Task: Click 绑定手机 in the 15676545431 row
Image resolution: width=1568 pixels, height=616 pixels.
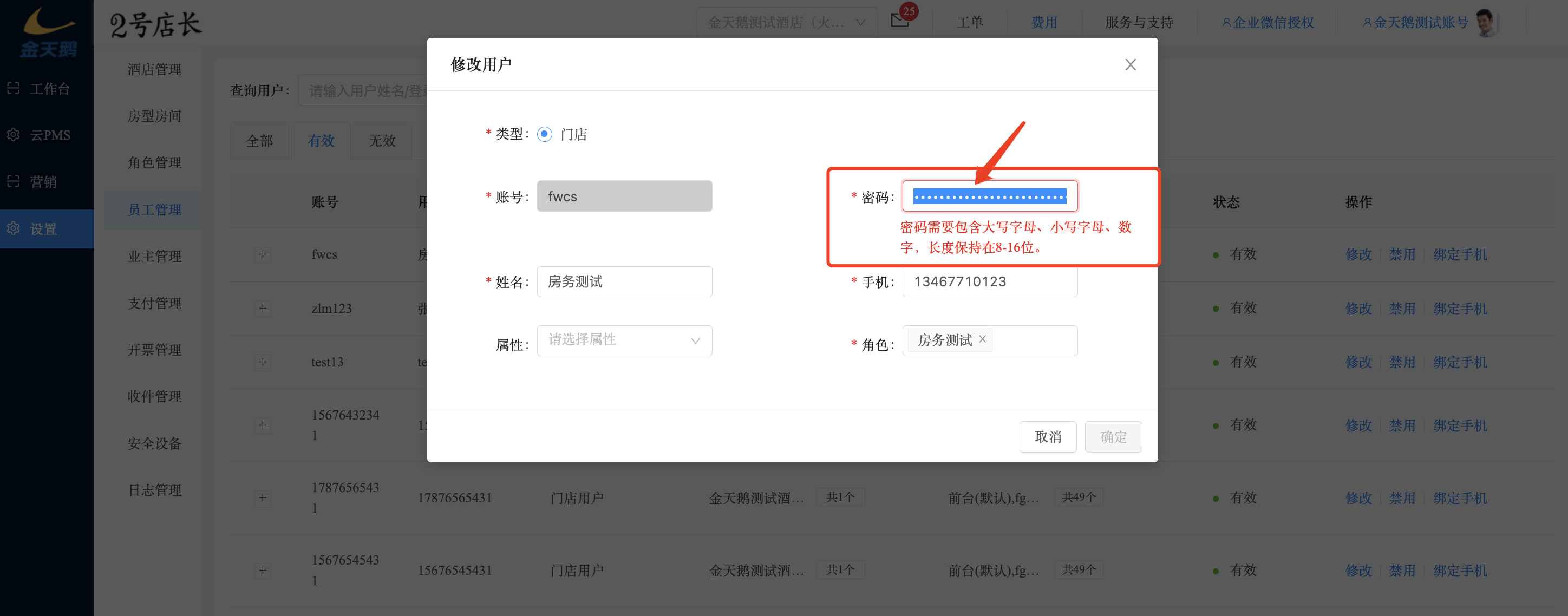Action: 1460,571
